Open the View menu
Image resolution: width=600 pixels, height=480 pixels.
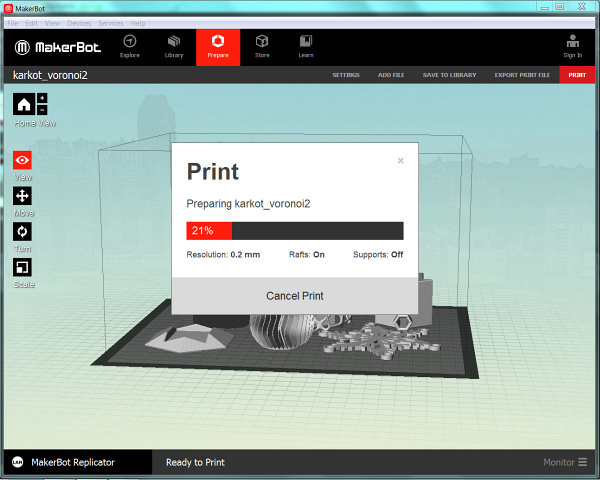pyautogui.click(x=52, y=23)
